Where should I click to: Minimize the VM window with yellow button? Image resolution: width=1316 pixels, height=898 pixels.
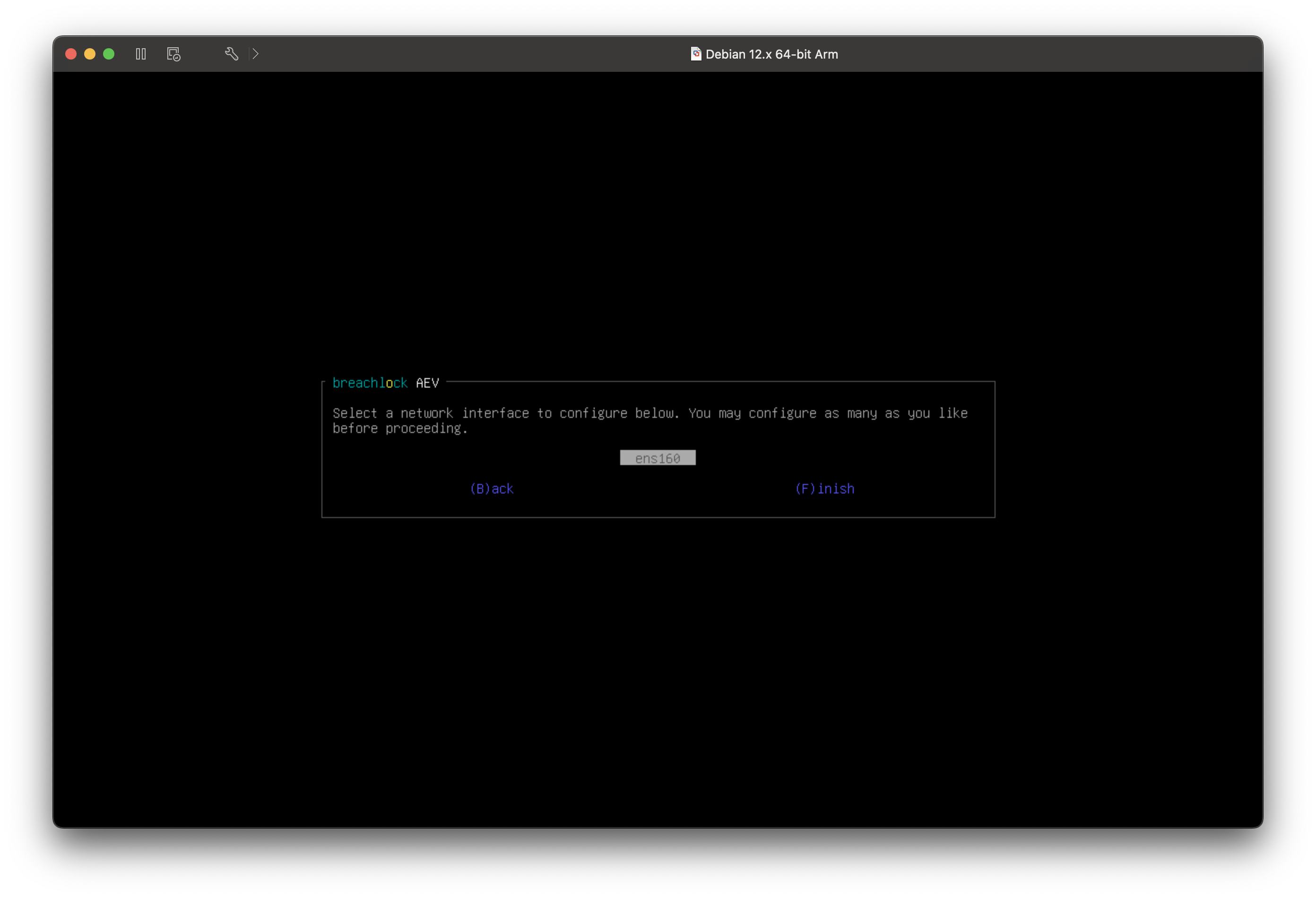pyautogui.click(x=89, y=54)
